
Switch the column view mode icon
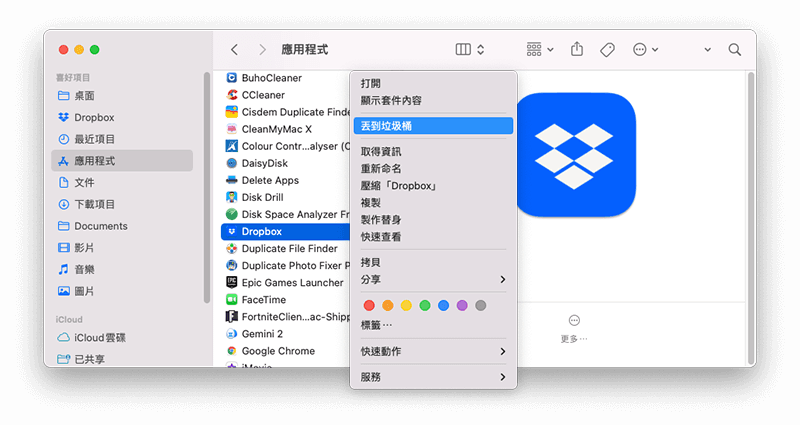(463, 49)
